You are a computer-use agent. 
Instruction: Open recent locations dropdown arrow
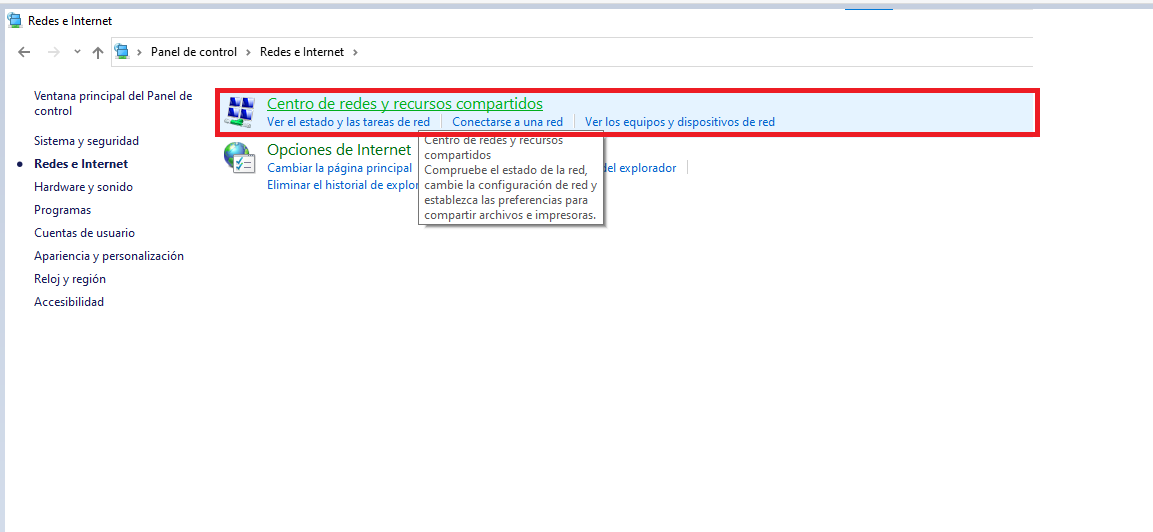[x=77, y=52]
